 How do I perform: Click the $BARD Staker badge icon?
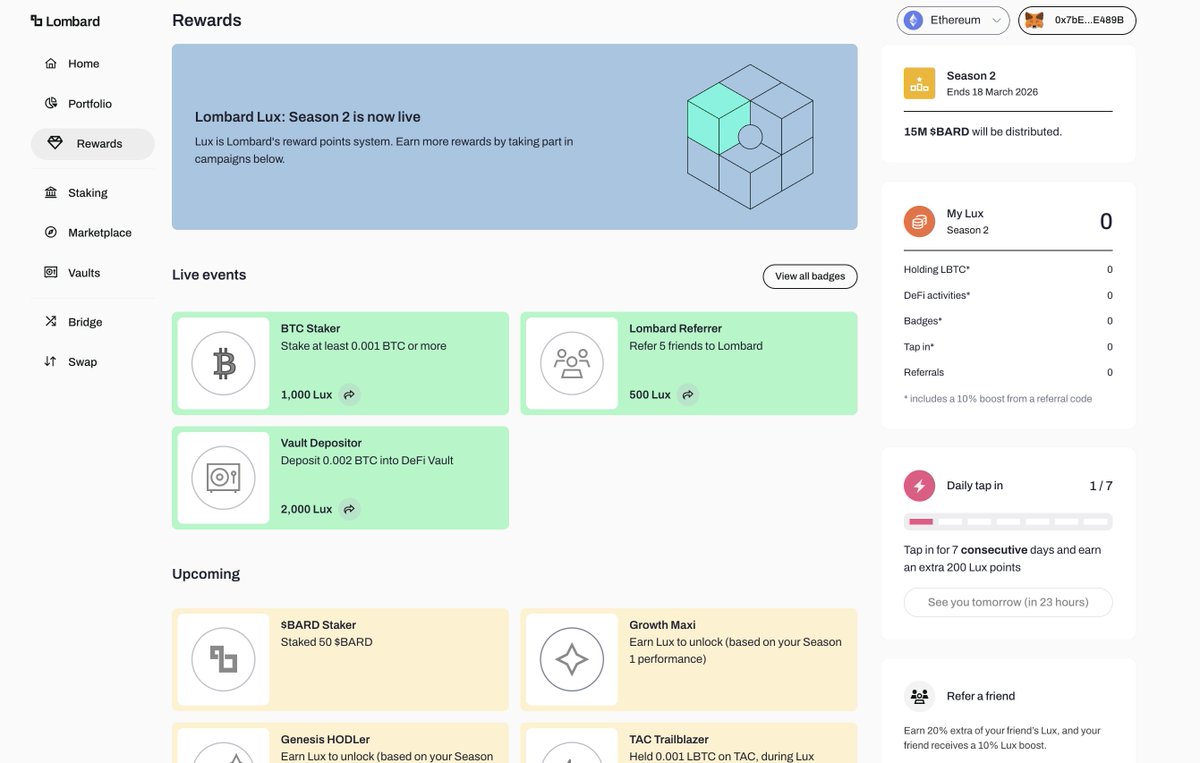click(224, 660)
